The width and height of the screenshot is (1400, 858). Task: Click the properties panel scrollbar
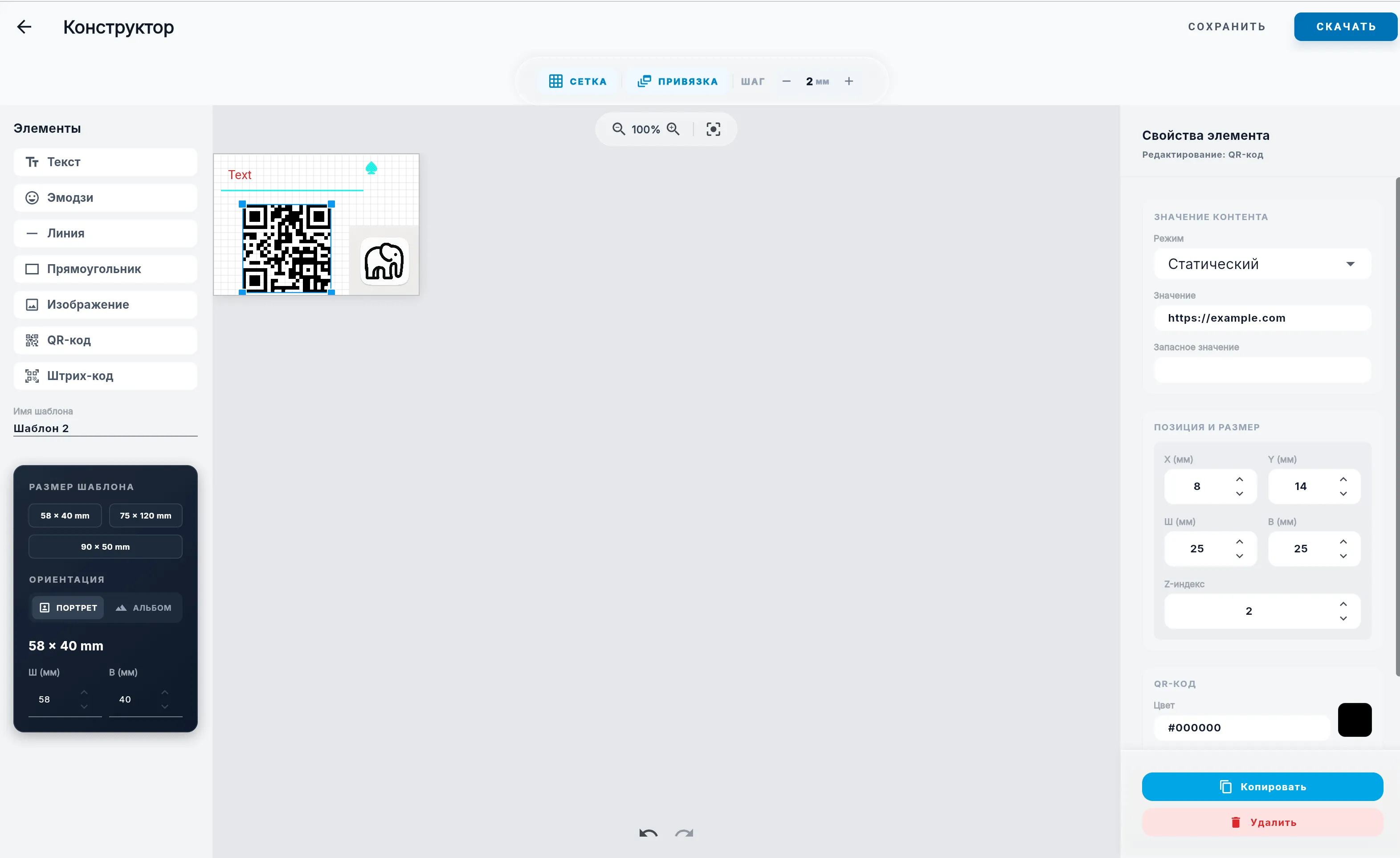point(1397,426)
